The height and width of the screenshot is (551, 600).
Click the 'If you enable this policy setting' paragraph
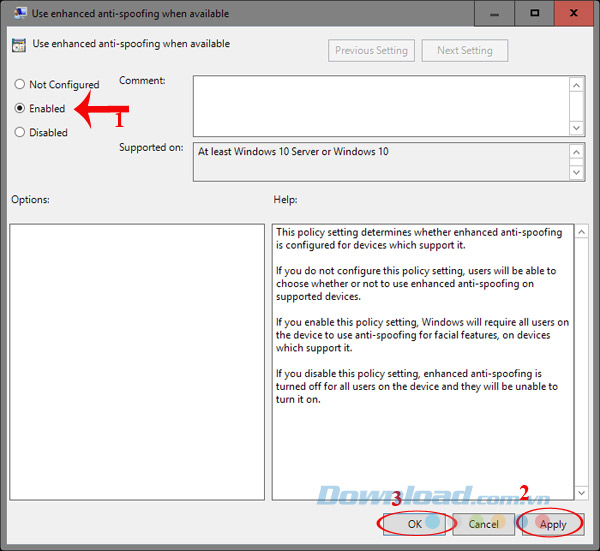422,335
